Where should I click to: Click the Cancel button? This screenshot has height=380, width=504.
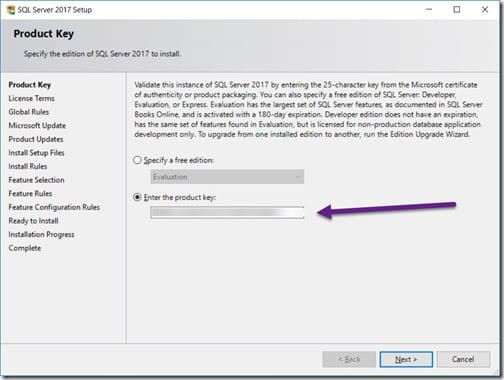tap(463, 359)
